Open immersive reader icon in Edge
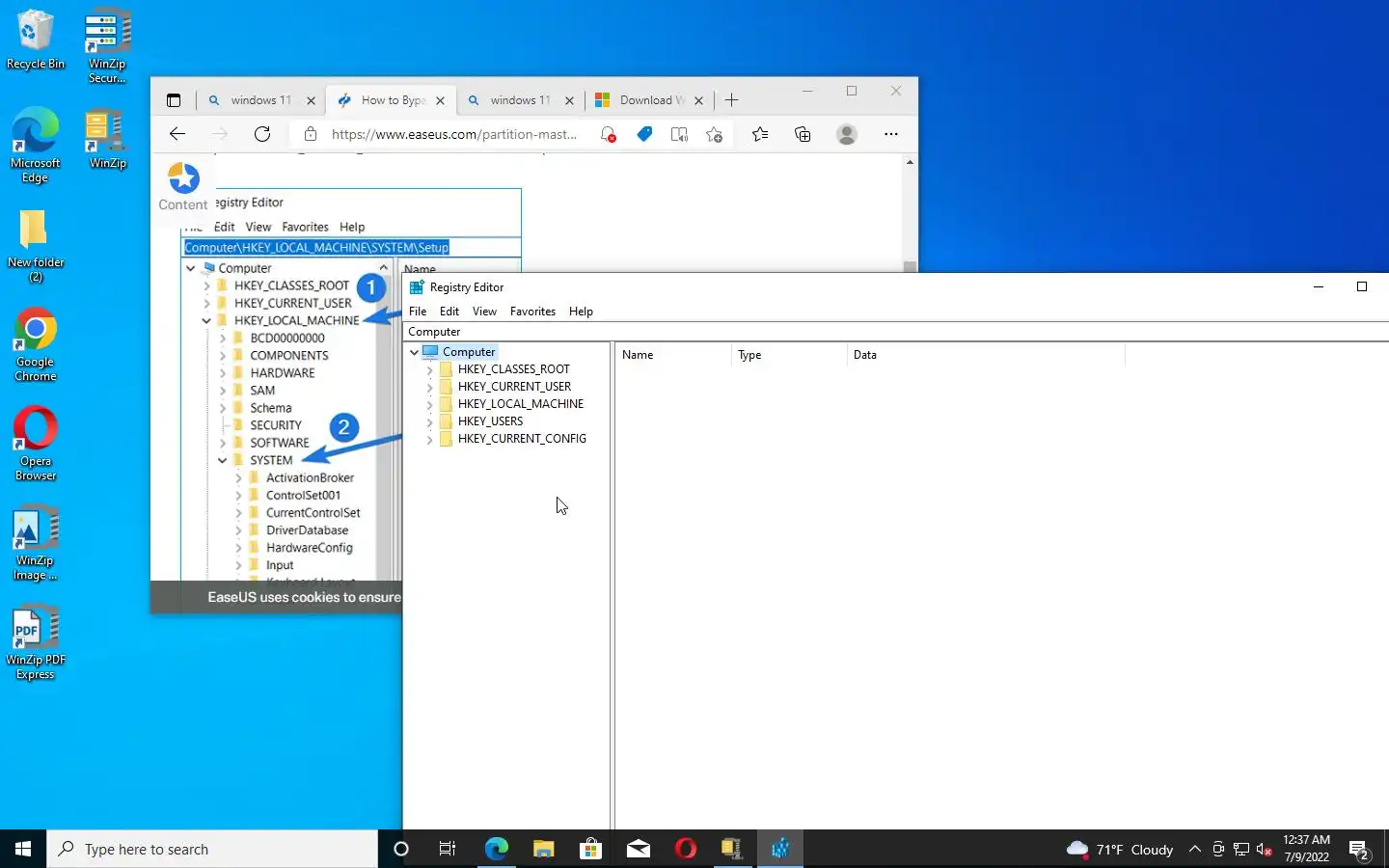The width and height of the screenshot is (1389, 868). click(x=679, y=134)
